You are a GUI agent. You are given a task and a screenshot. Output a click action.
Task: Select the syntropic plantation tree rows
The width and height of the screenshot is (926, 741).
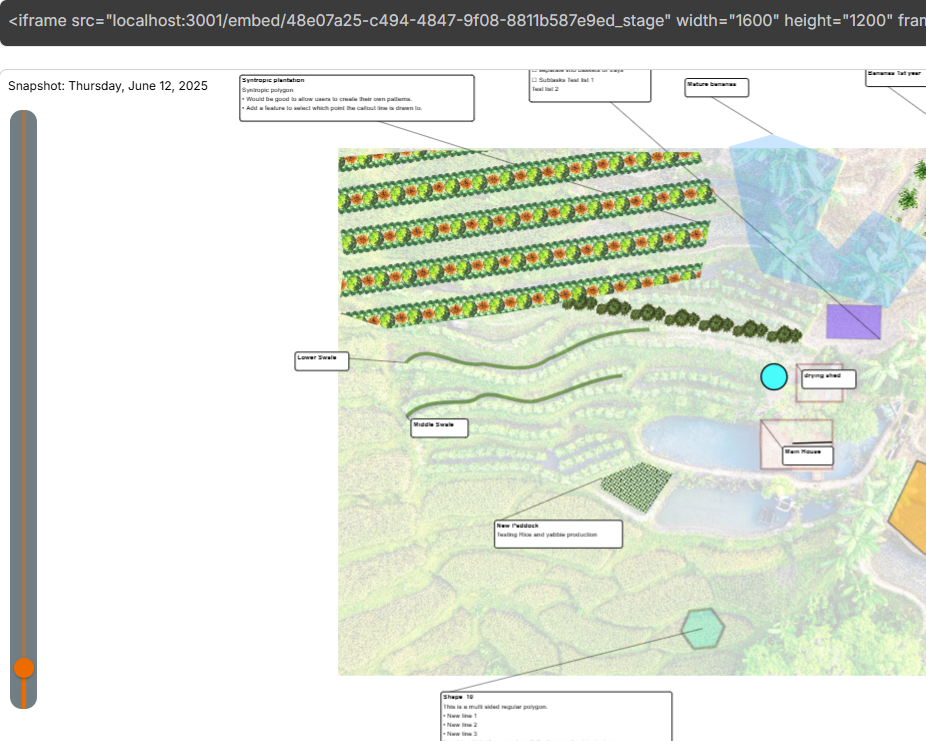tap(520, 235)
